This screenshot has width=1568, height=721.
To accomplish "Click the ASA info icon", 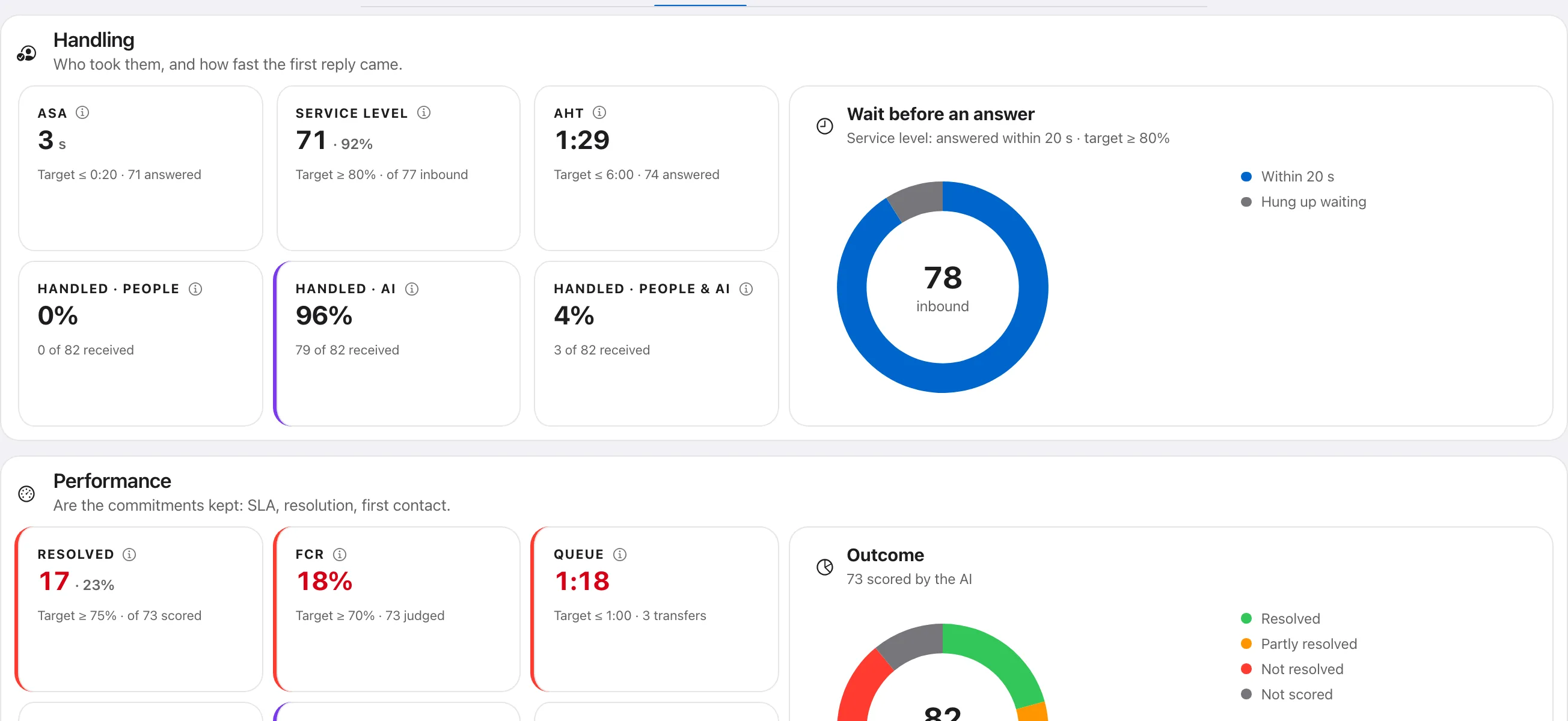I will point(82,112).
